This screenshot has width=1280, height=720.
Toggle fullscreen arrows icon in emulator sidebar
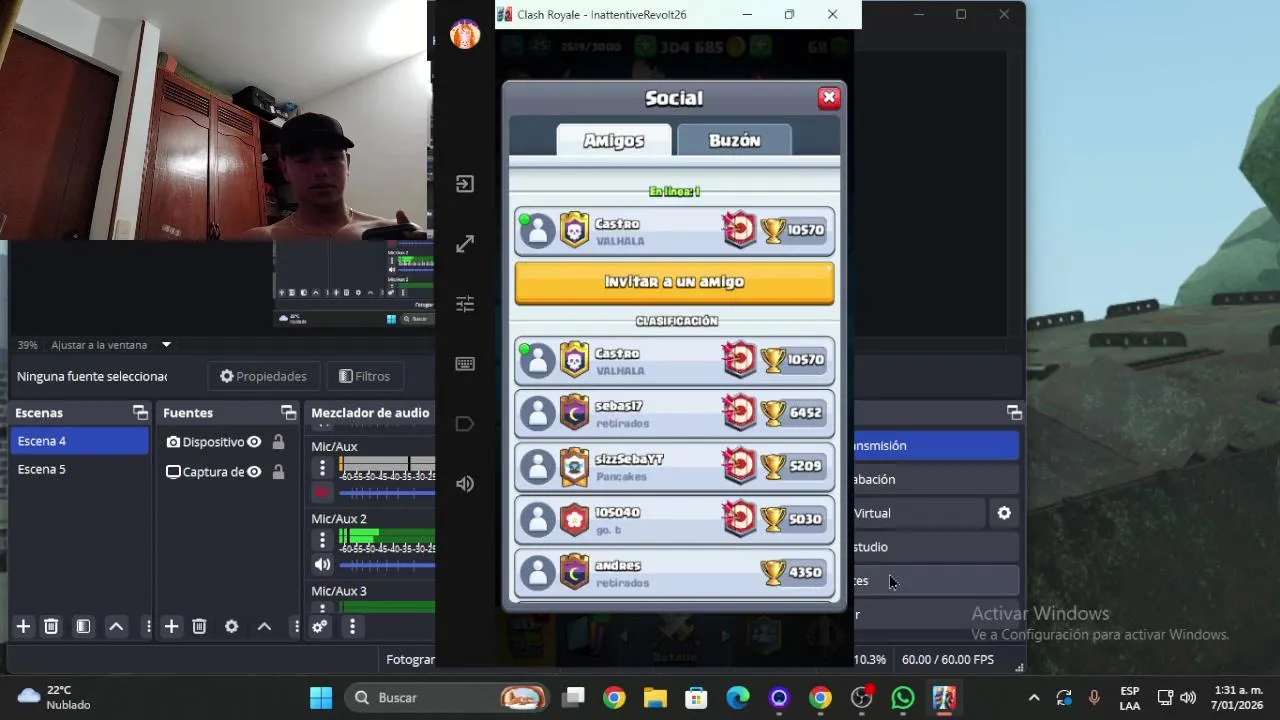coord(465,244)
